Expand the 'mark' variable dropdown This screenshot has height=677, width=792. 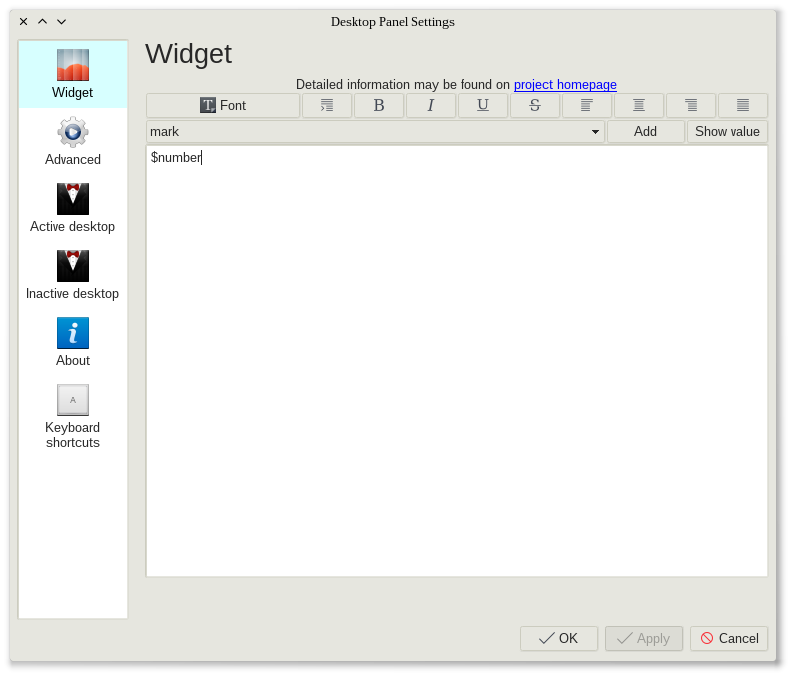click(595, 132)
